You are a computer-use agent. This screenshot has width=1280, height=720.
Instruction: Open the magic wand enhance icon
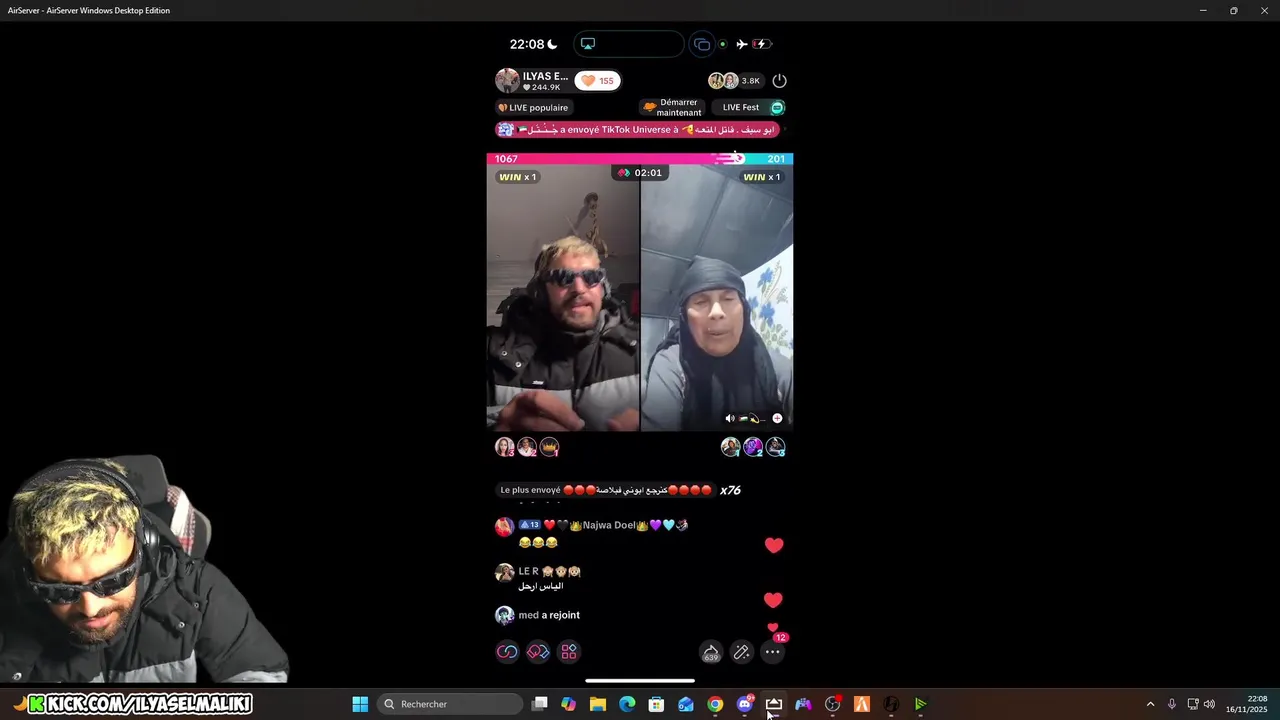pyautogui.click(x=742, y=652)
